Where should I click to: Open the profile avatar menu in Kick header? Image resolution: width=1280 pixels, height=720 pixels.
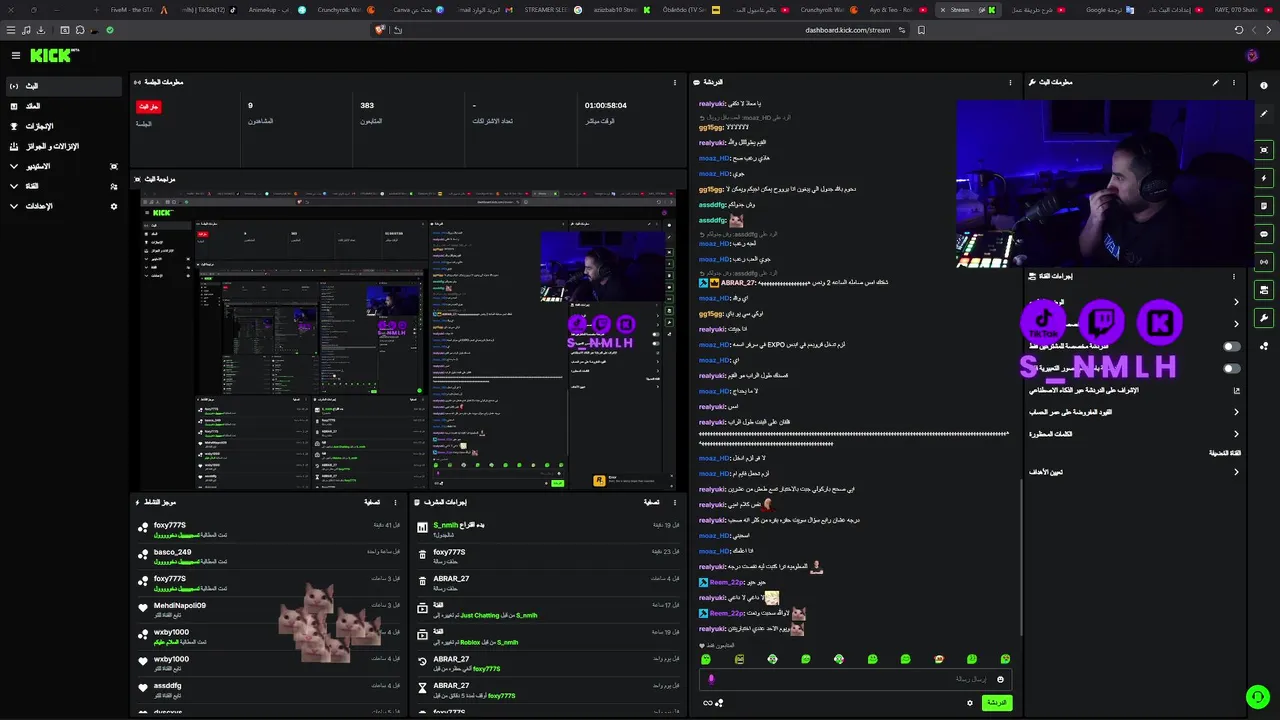(x=1251, y=56)
